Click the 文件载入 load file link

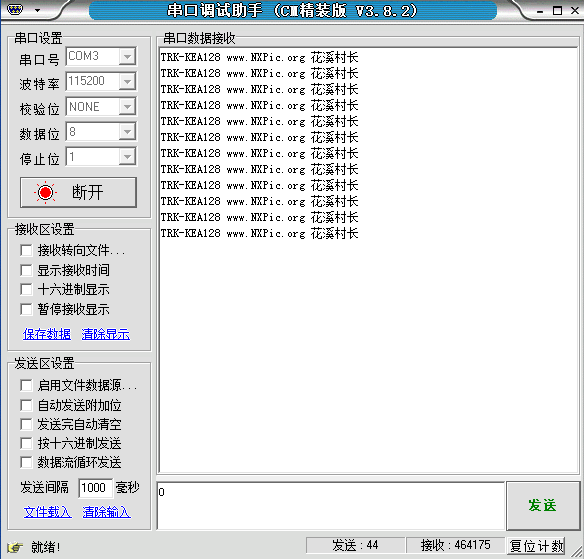point(47,512)
